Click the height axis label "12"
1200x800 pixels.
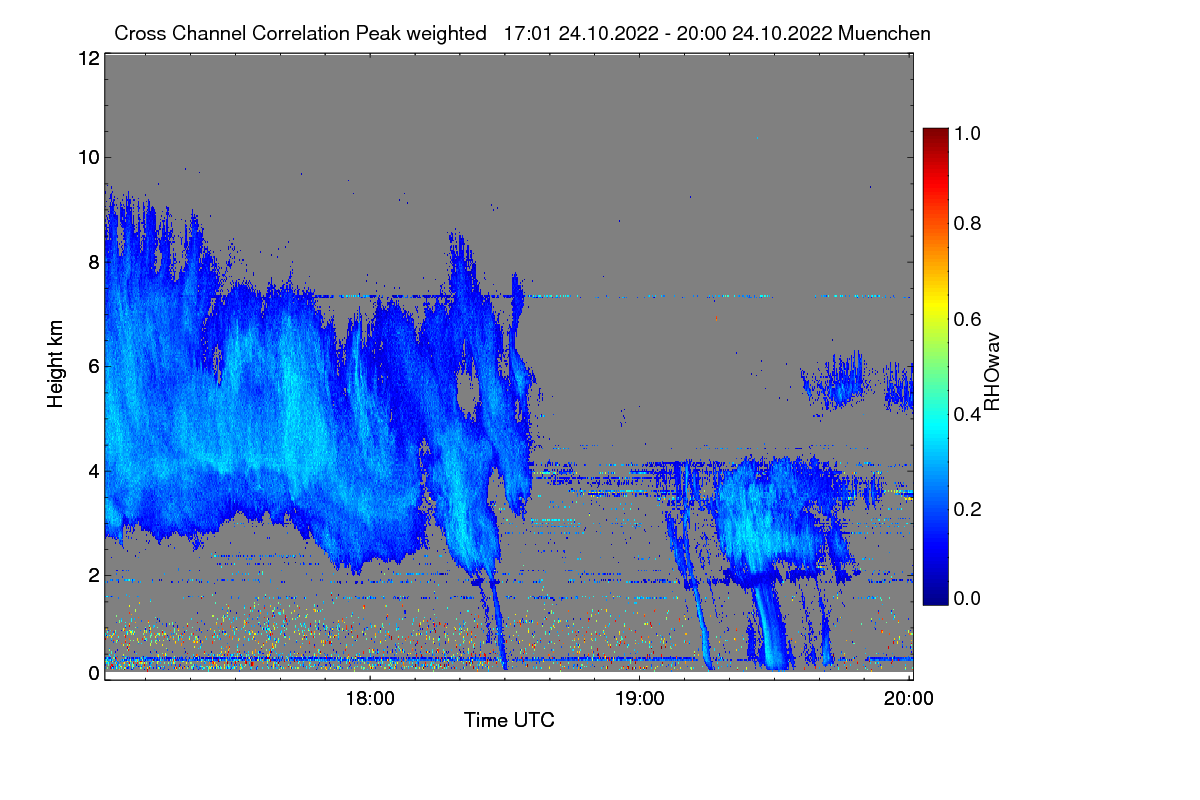click(x=87, y=57)
